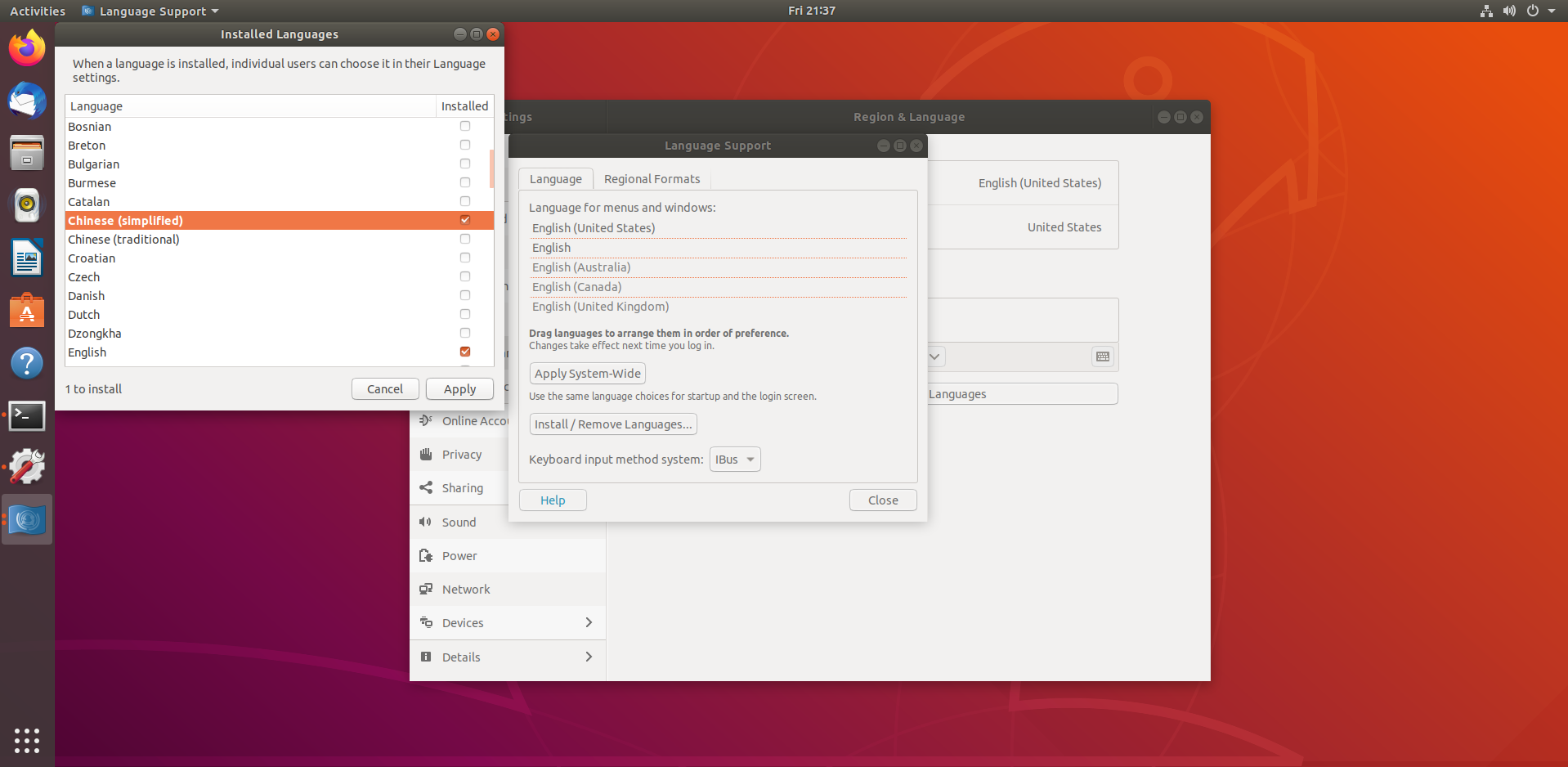
Task: Tick the Breton installed checkbox
Action: 465,145
